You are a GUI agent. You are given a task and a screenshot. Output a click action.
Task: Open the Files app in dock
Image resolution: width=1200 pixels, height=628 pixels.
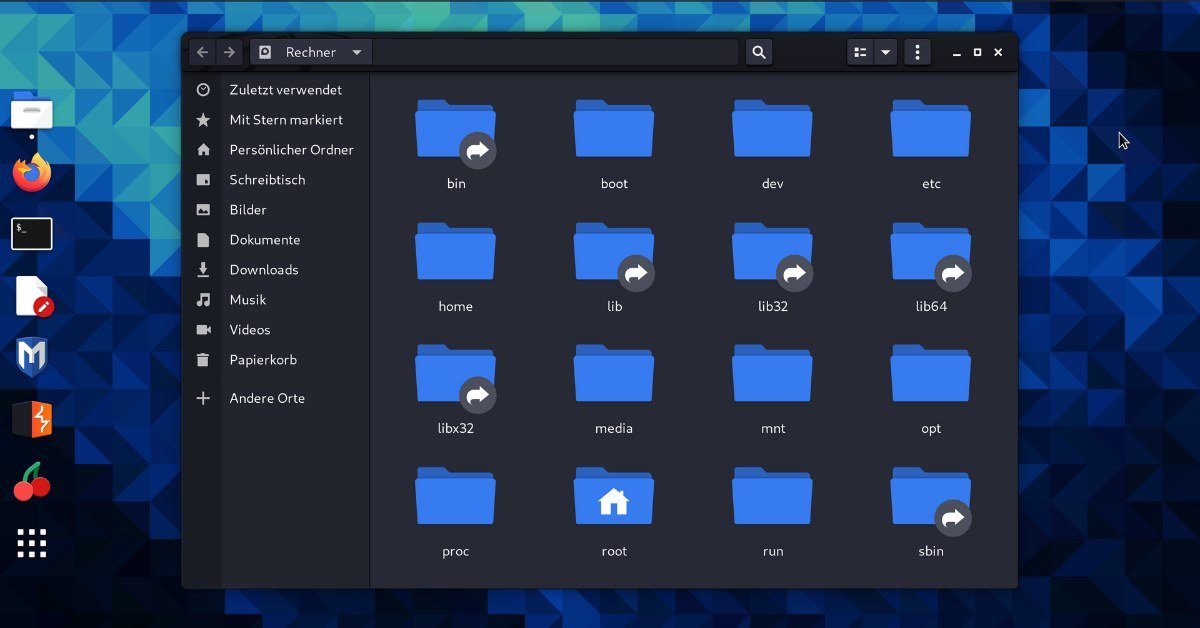pyautogui.click(x=32, y=113)
